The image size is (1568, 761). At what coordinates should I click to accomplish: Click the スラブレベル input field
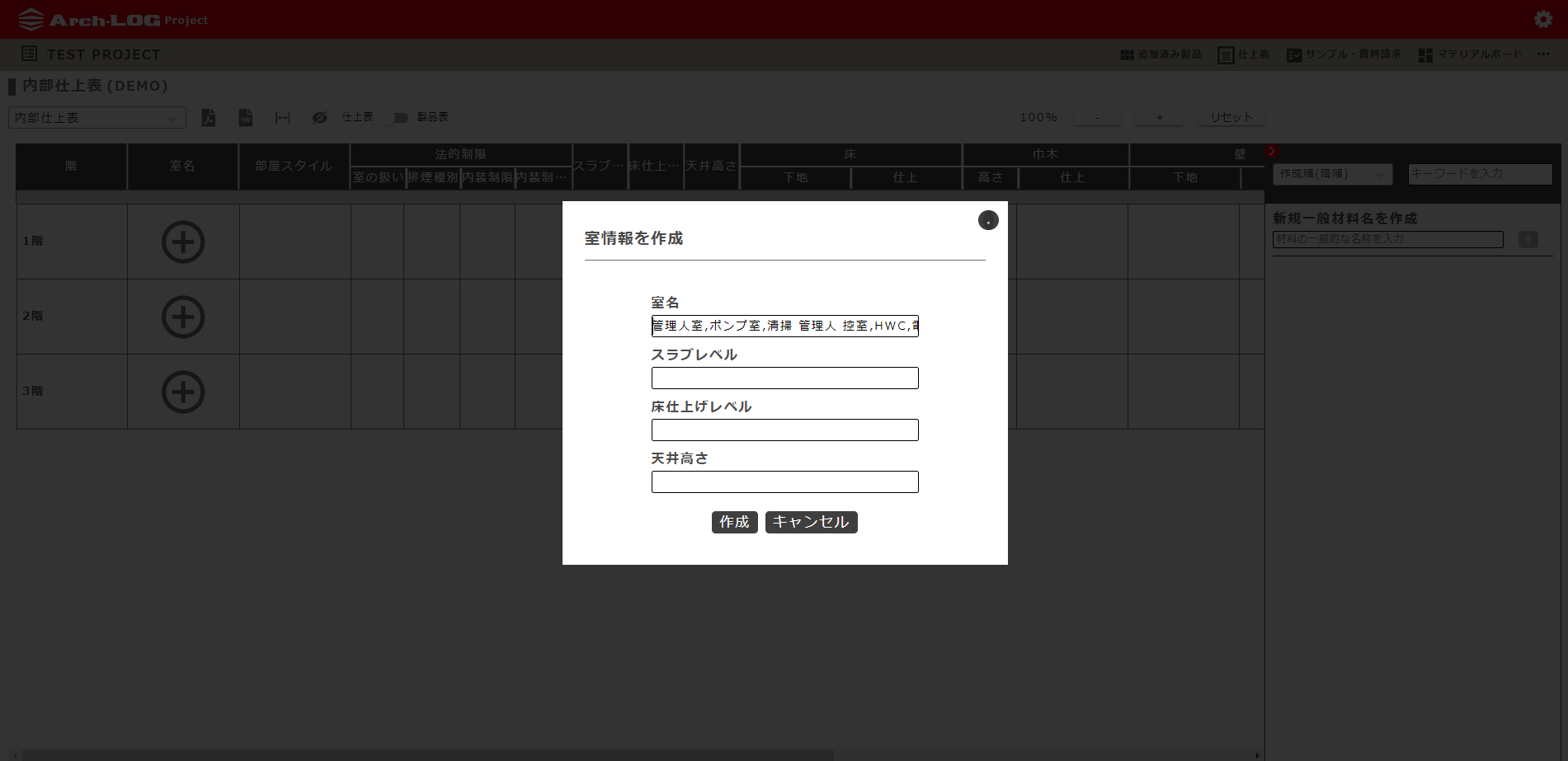[x=785, y=378]
